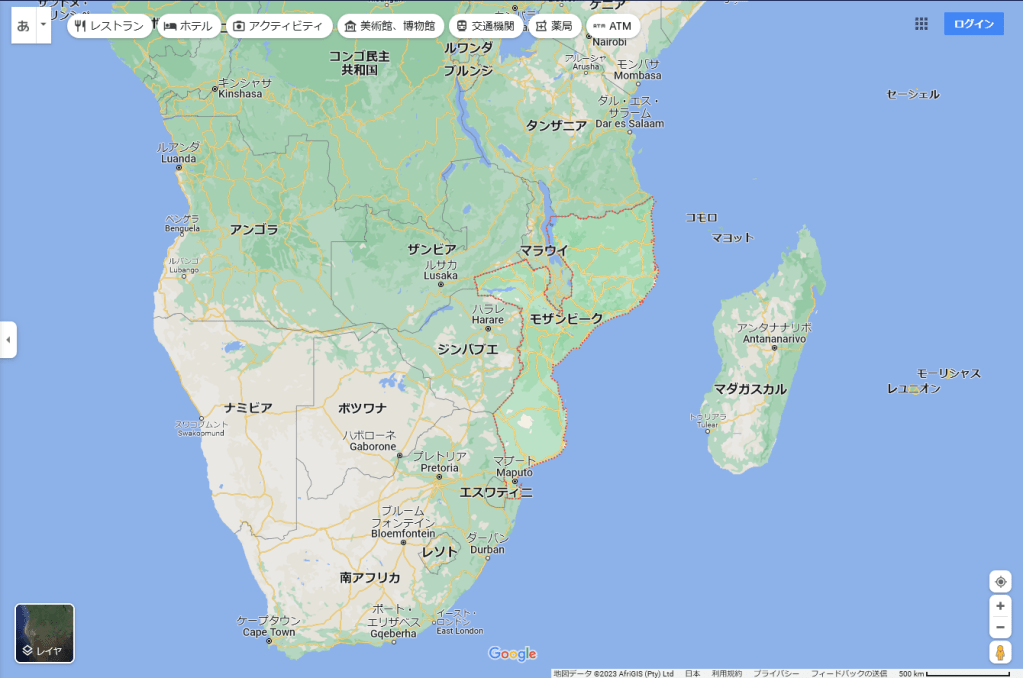Select the Harare capital marker

(488, 328)
